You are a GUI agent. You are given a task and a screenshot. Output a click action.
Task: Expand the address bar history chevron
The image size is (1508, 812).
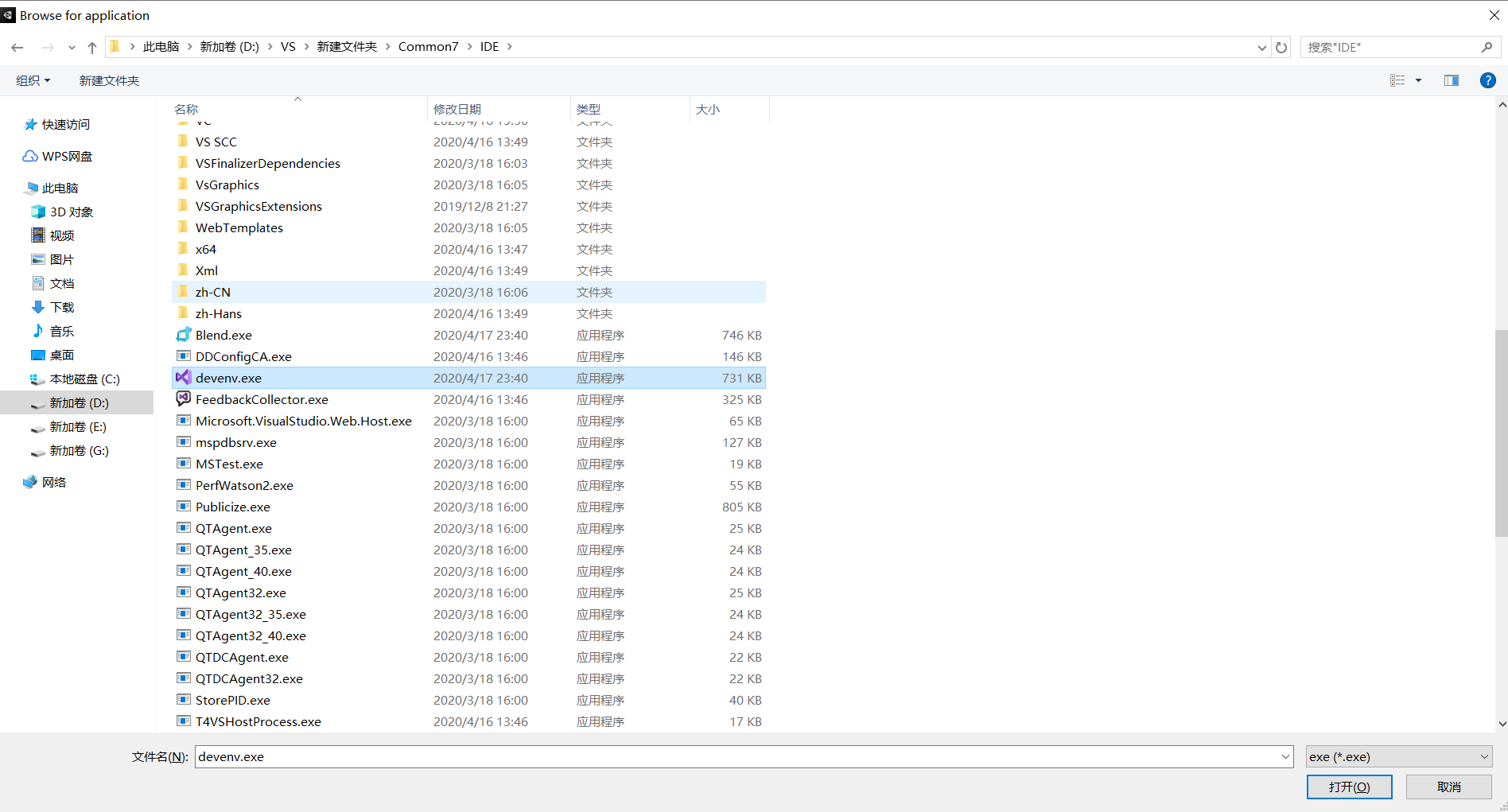coord(1261,47)
